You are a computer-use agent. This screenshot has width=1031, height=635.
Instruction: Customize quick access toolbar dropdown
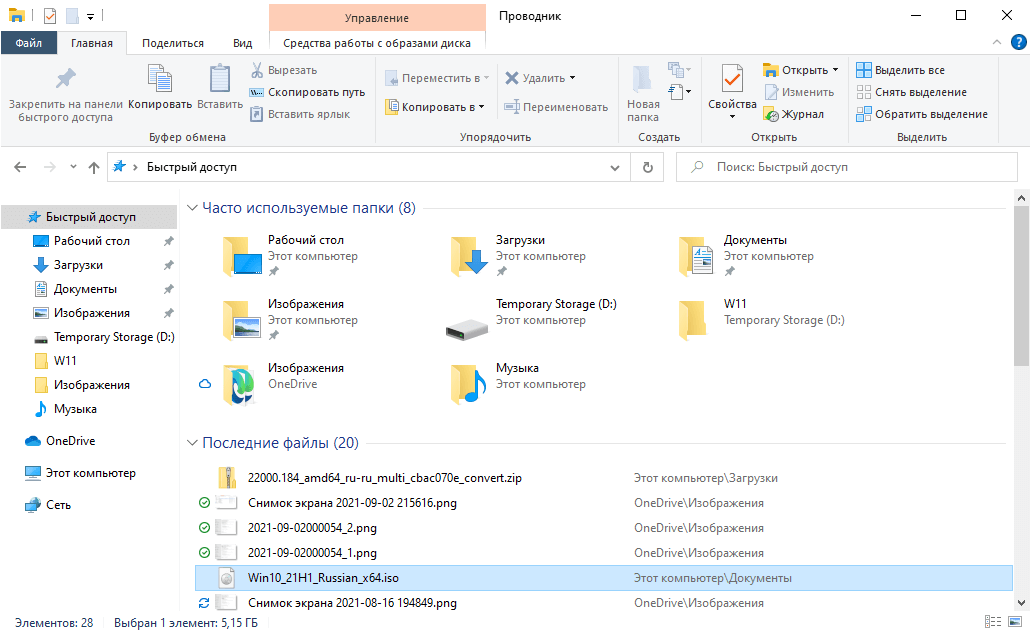coord(91,16)
